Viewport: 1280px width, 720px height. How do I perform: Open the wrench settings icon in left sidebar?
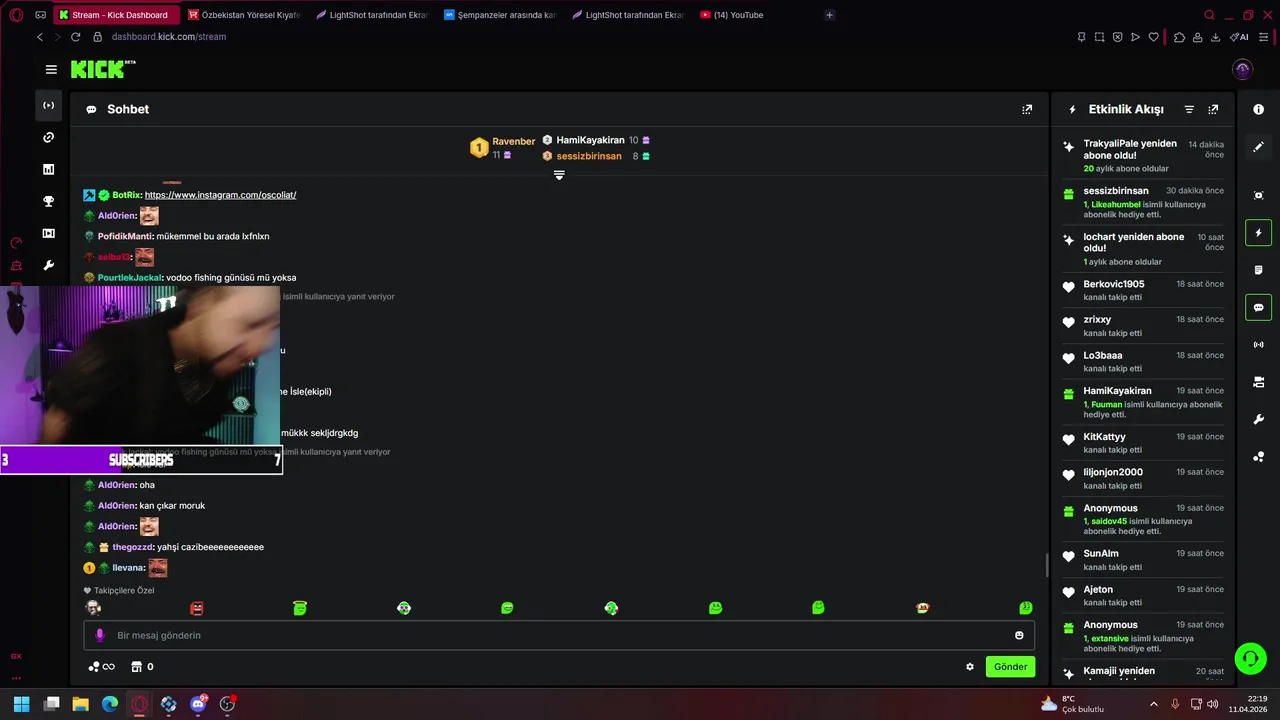pos(48,265)
